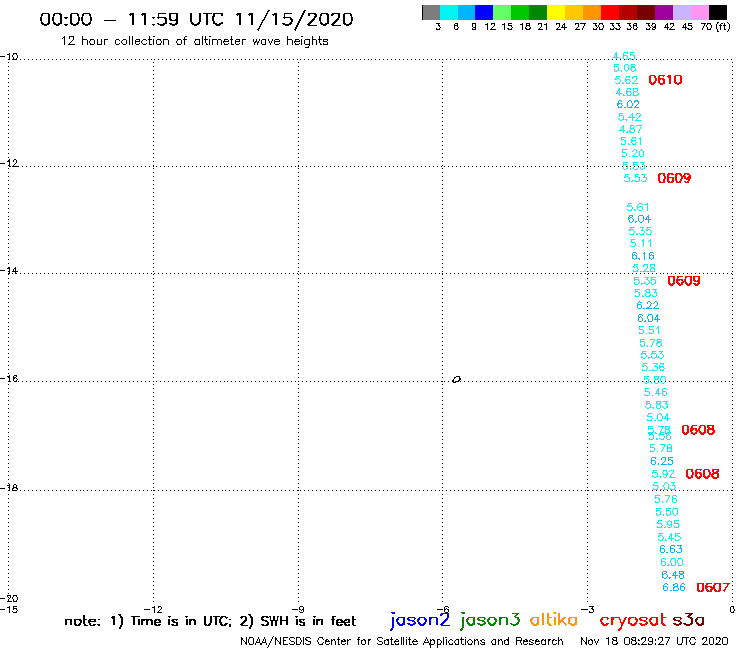Image resolution: width=740 pixels, height=650 pixels.
Task: Select the 5.51 wave height reading
Action: pyautogui.click(x=649, y=330)
